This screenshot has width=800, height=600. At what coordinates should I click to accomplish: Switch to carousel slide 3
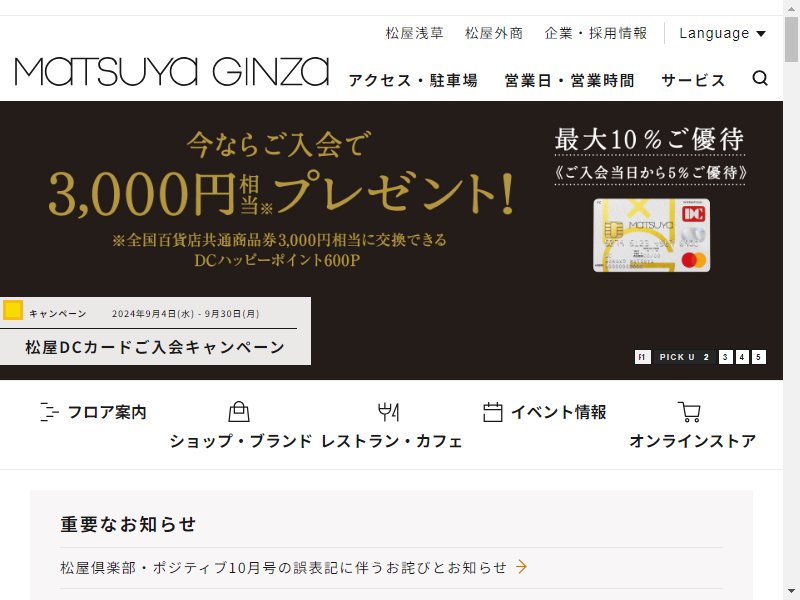coord(725,357)
